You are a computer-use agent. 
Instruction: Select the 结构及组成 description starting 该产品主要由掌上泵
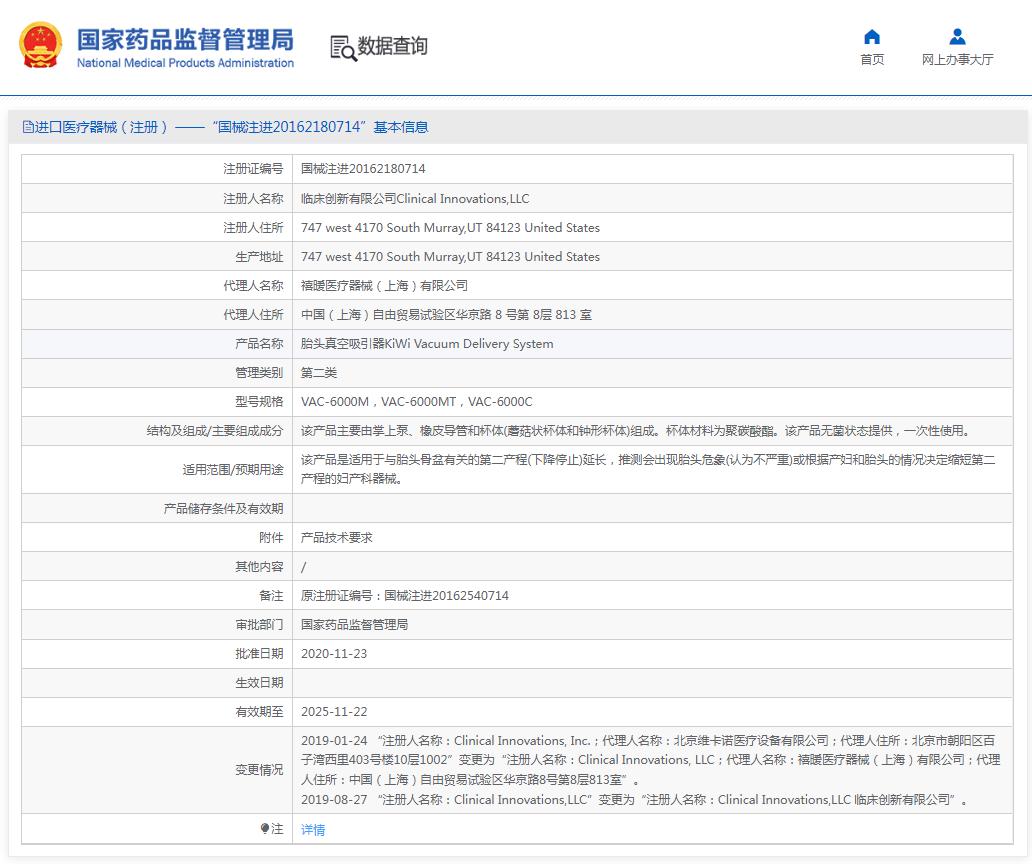[x=636, y=430]
